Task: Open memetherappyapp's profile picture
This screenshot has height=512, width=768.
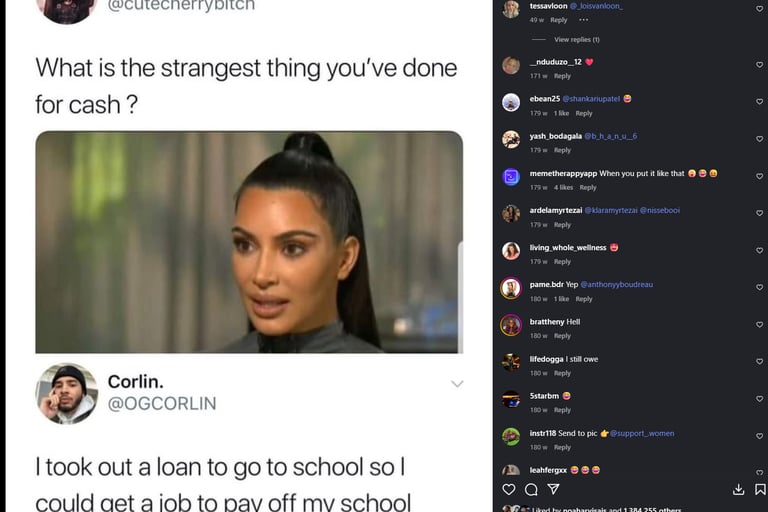Action: 511,176
